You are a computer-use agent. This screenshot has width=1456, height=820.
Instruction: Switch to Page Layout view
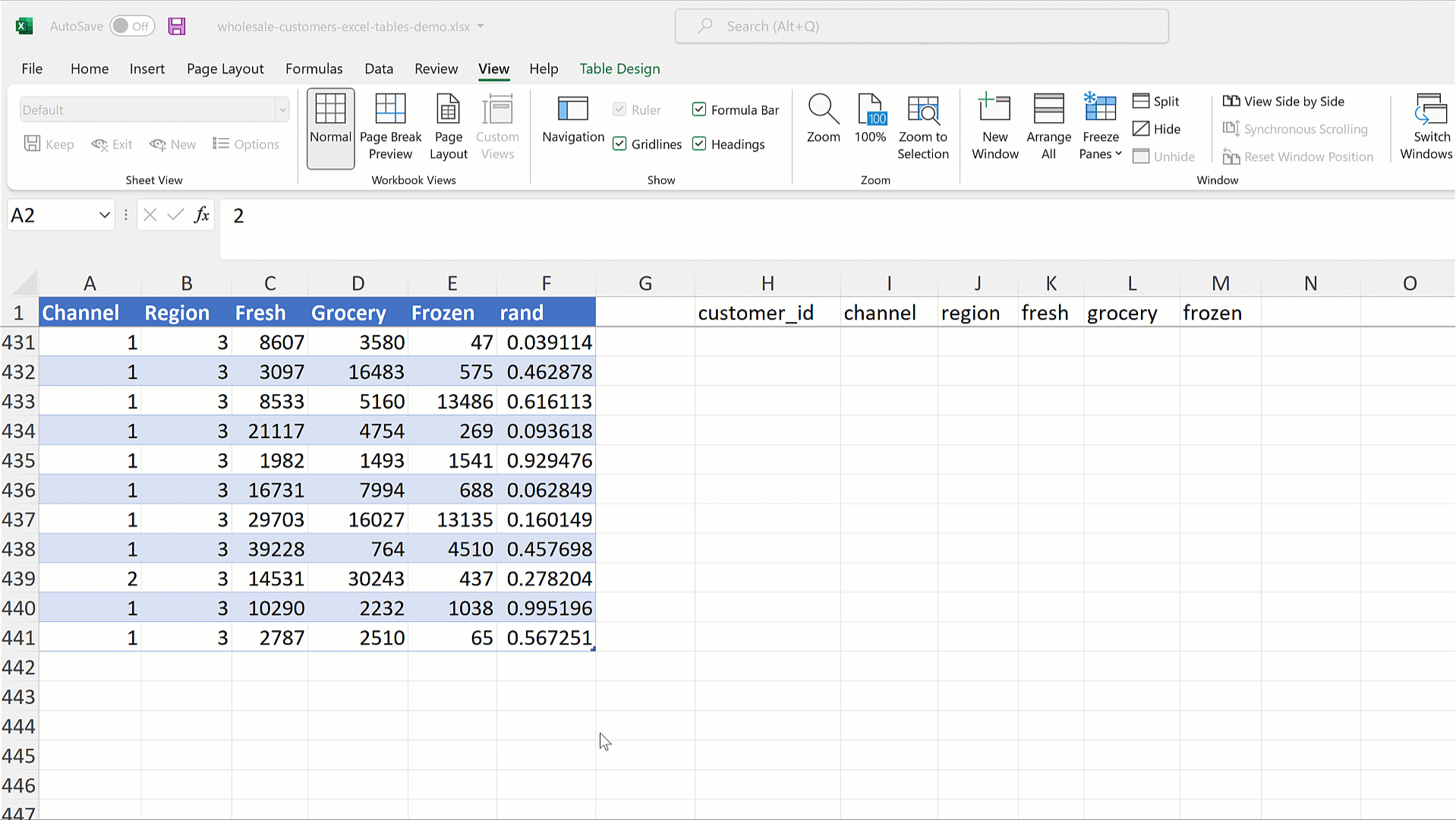[x=448, y=127]
